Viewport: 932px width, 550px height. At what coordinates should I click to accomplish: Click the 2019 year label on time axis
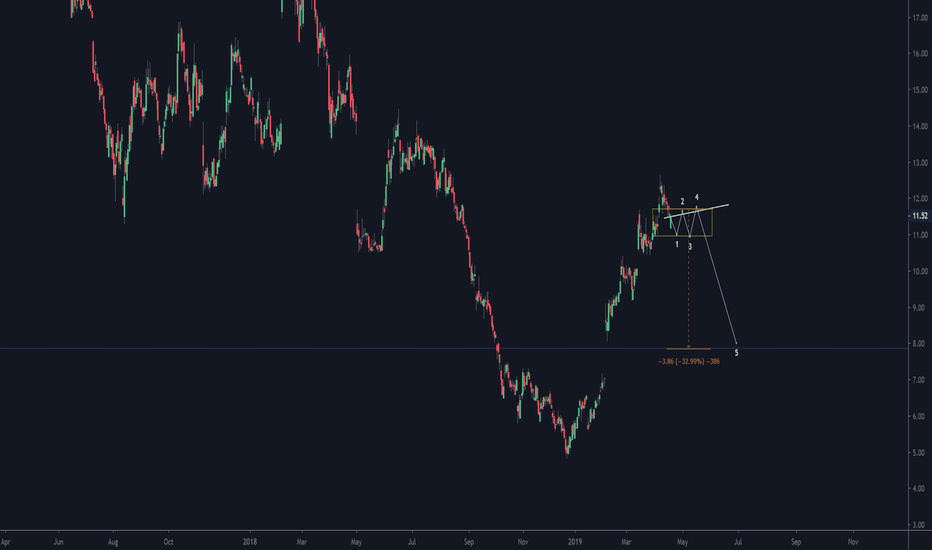click(x=575, y=542)
